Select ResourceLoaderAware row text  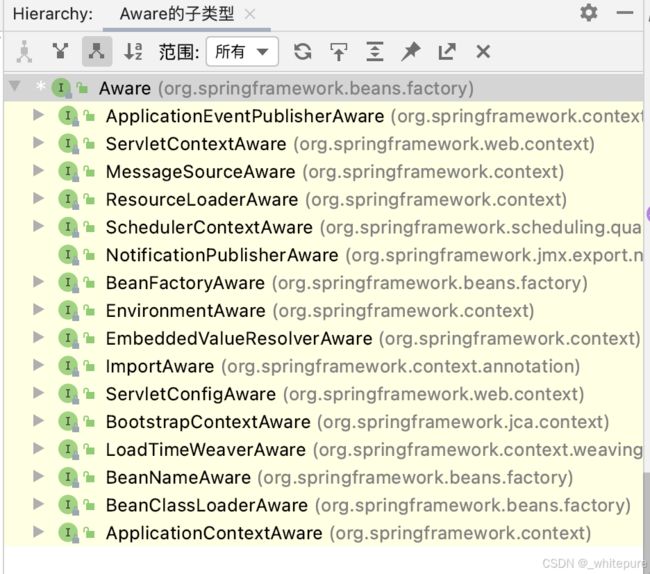(202, 200)
